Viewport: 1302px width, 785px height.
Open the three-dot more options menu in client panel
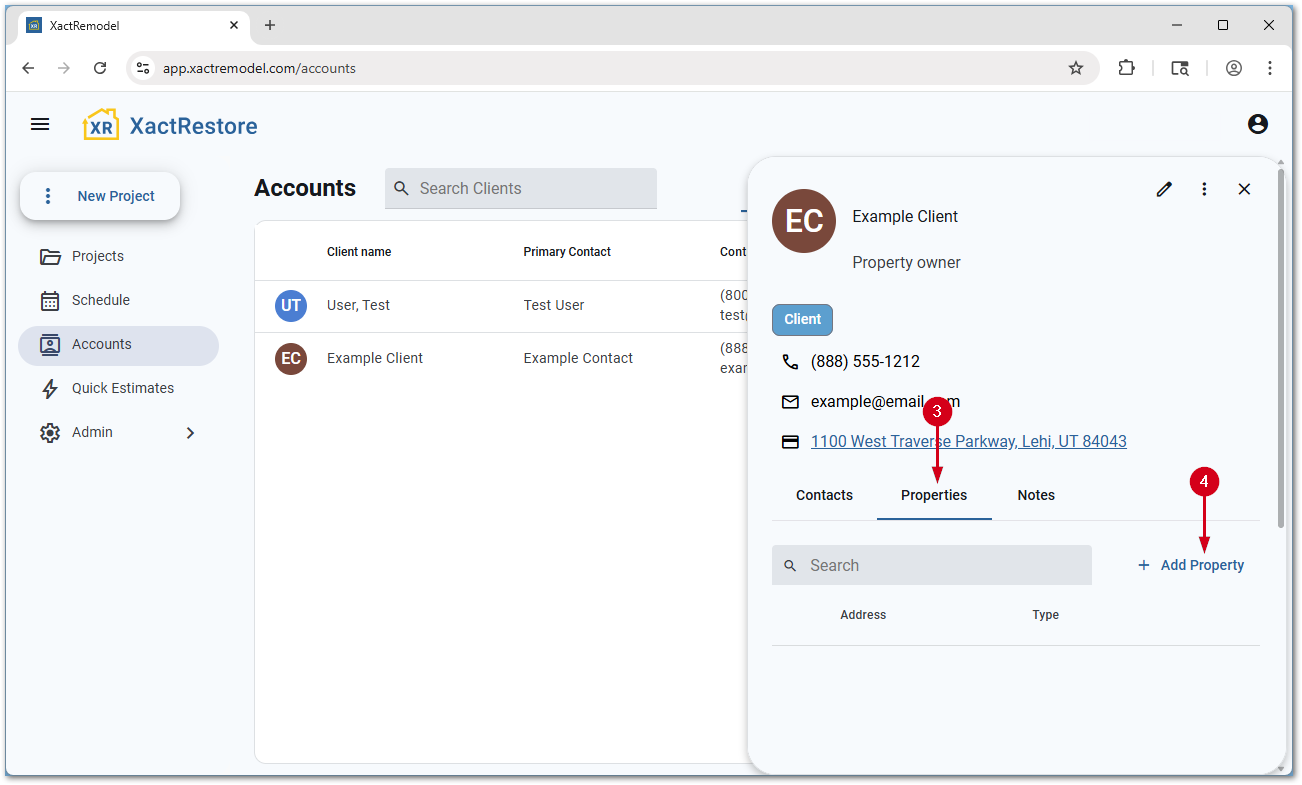[x=1204, y=189]
